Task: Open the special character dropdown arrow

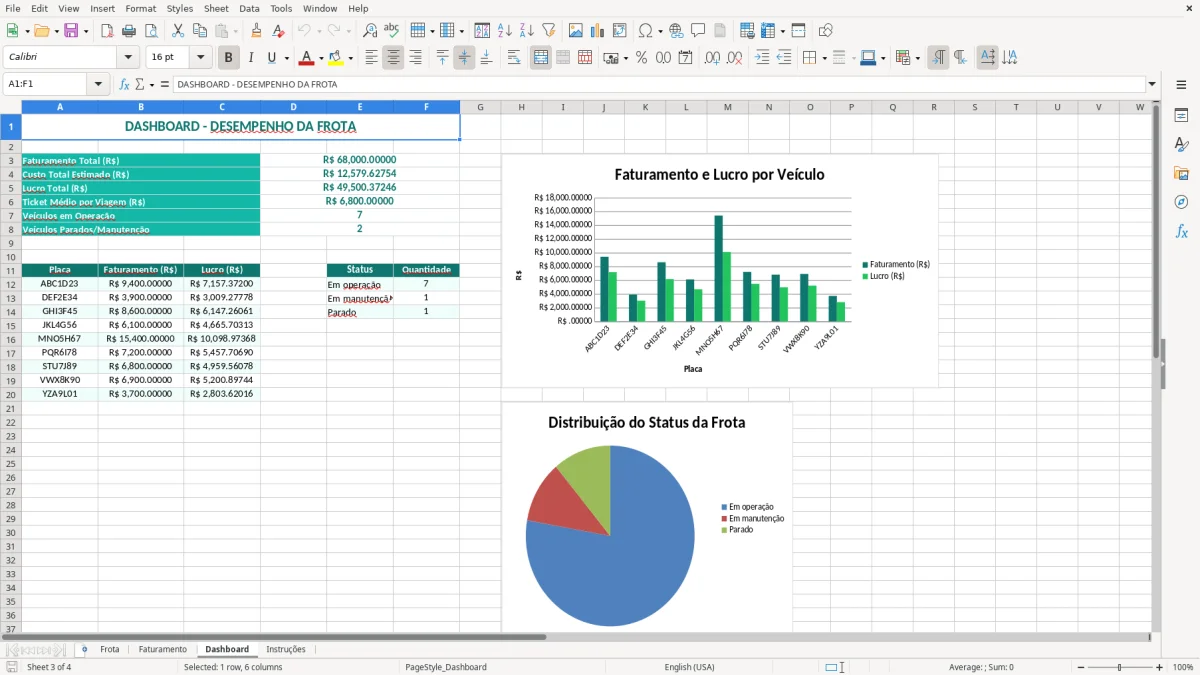Action: point(659,31)
